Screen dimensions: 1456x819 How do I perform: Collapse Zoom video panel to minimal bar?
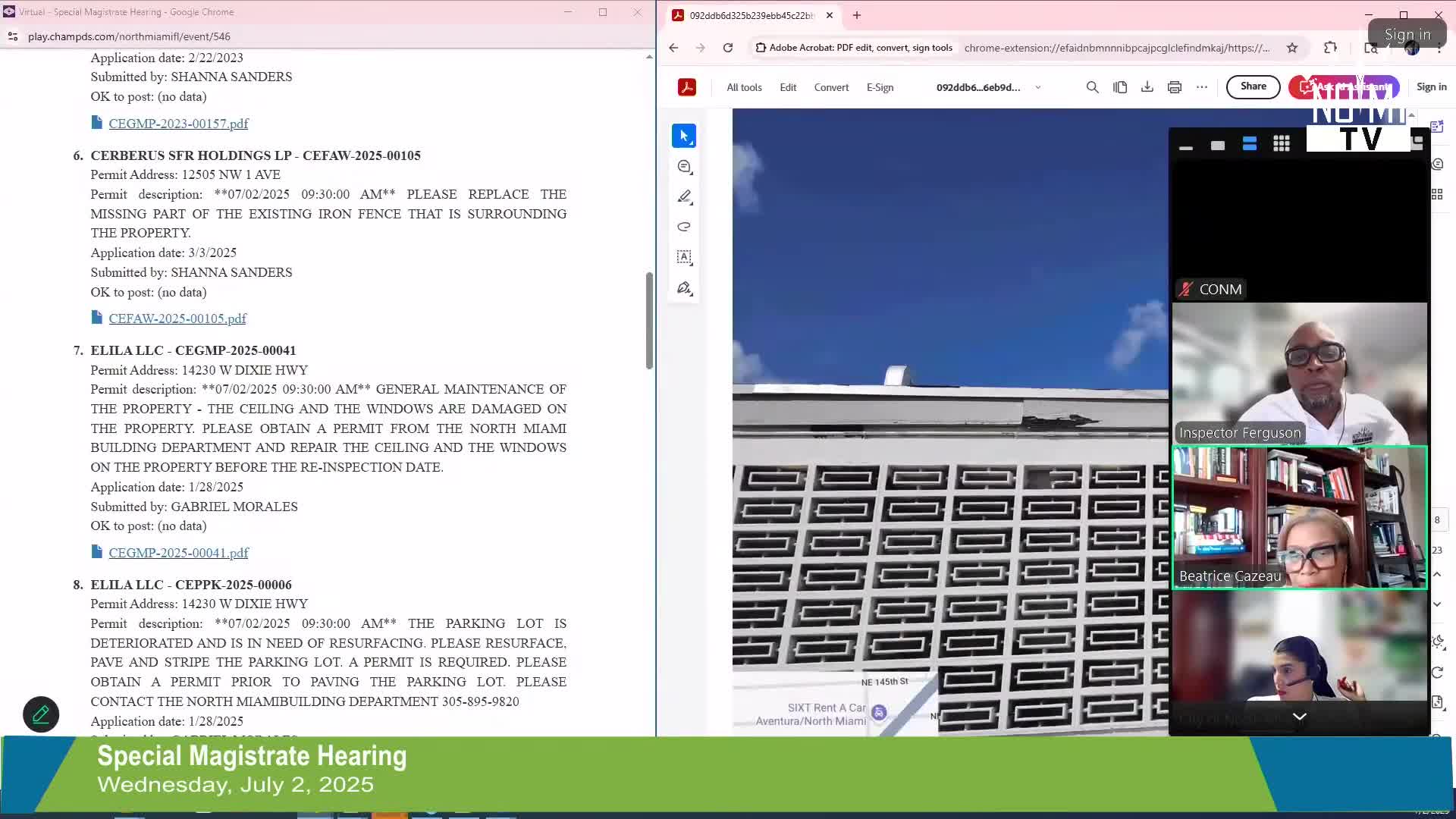[1186, 147]
